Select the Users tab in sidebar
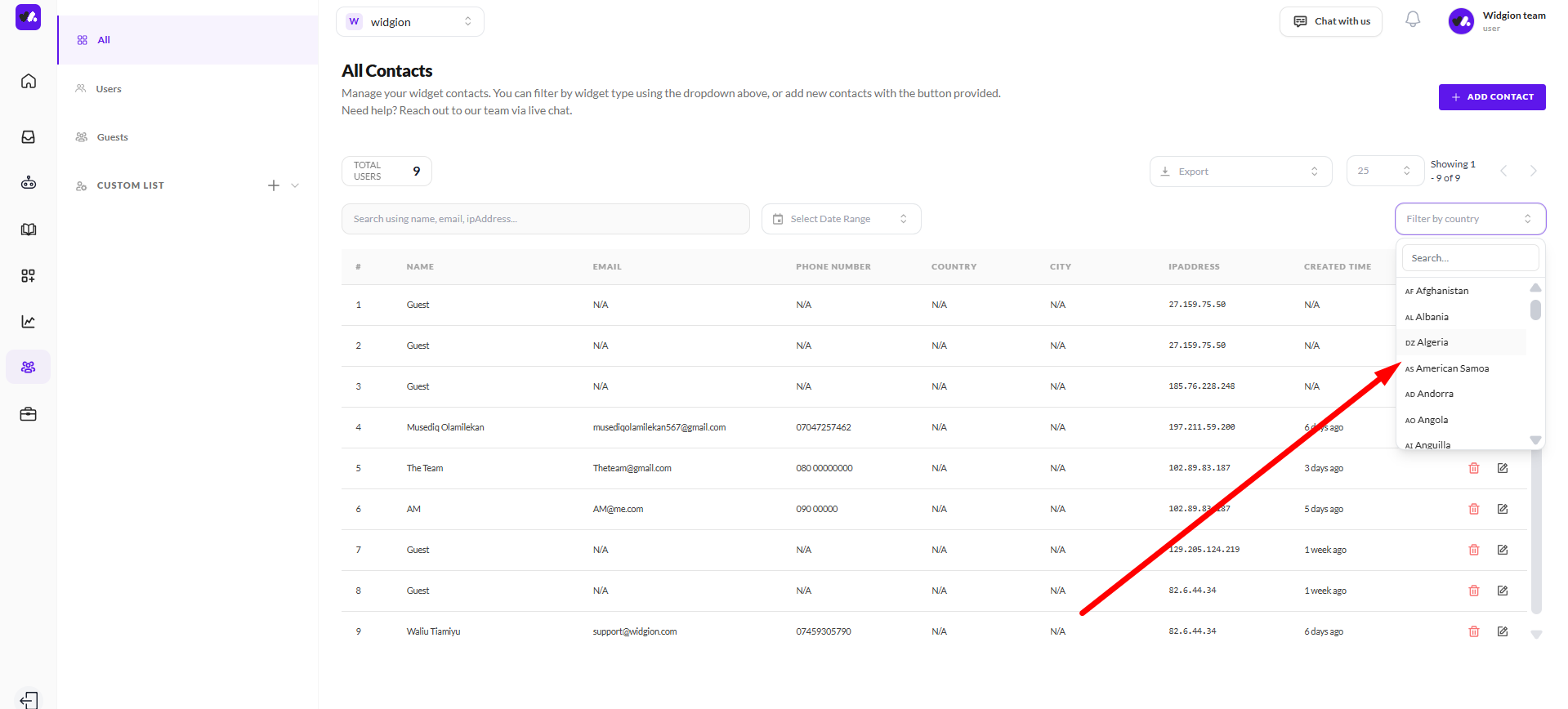The width and height of the screenshot is (1568, 709). (x=109, y=89)
